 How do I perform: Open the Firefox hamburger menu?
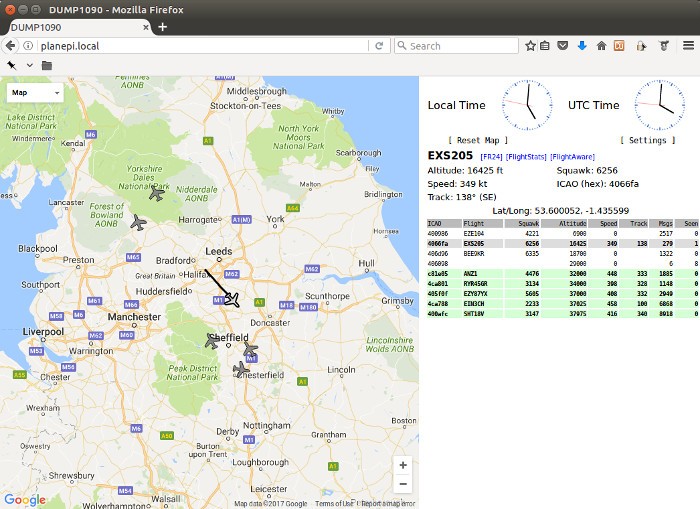(x=688, y=46)
